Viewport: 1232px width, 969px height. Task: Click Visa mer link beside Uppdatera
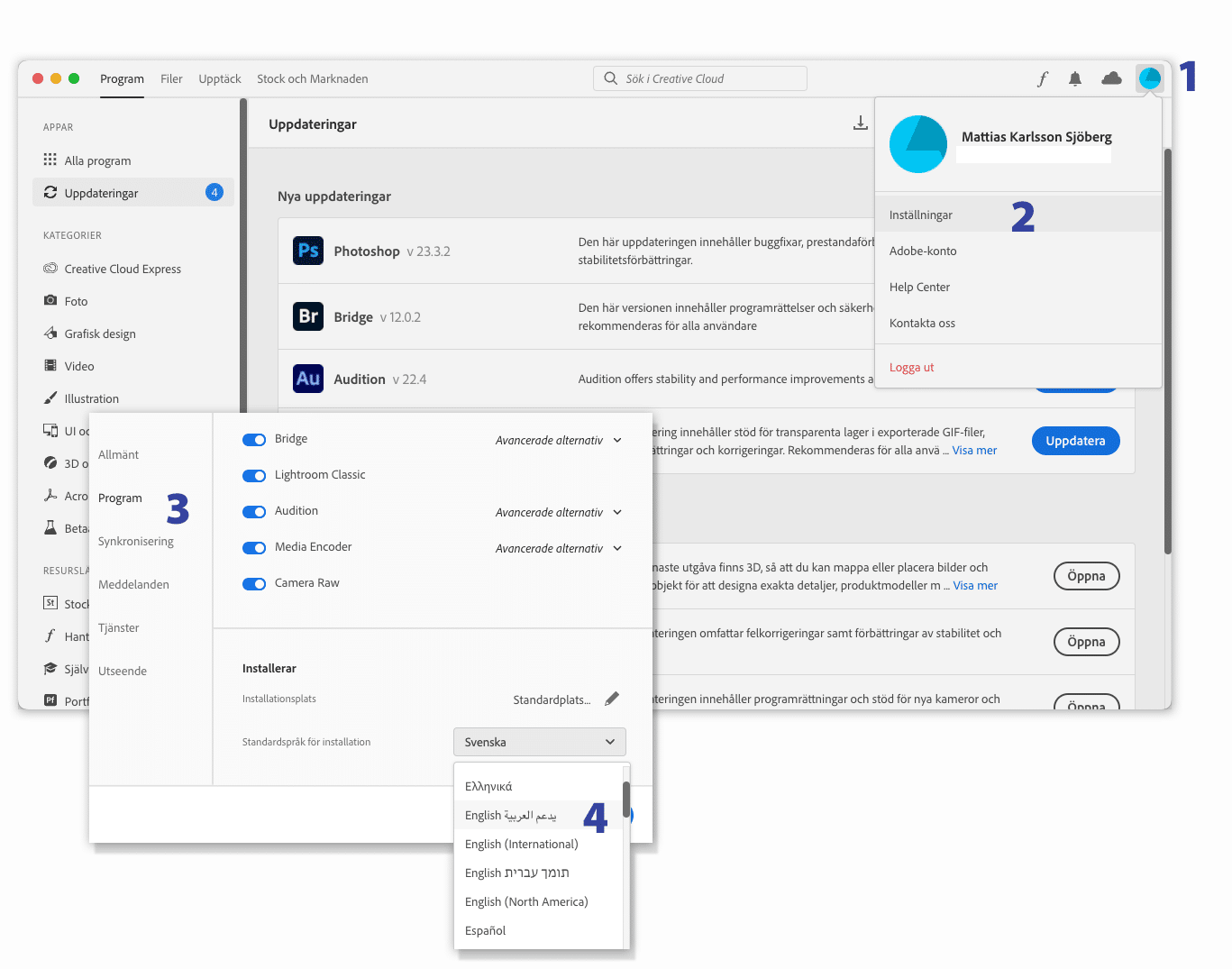coord(974,450)
